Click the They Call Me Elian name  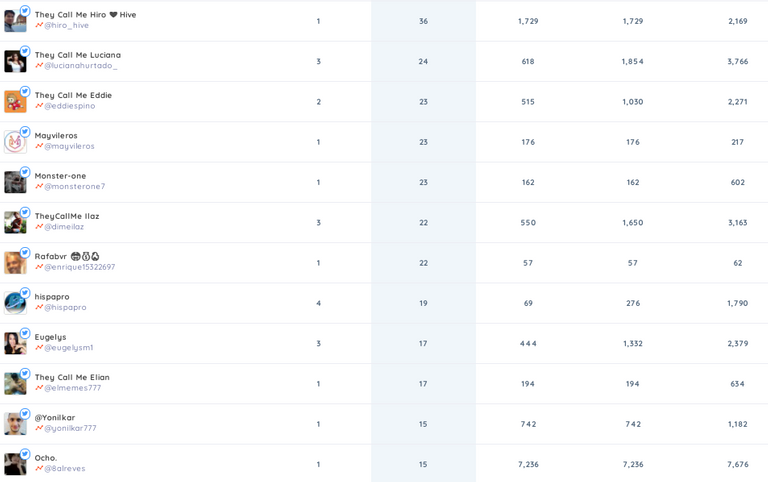72,377
